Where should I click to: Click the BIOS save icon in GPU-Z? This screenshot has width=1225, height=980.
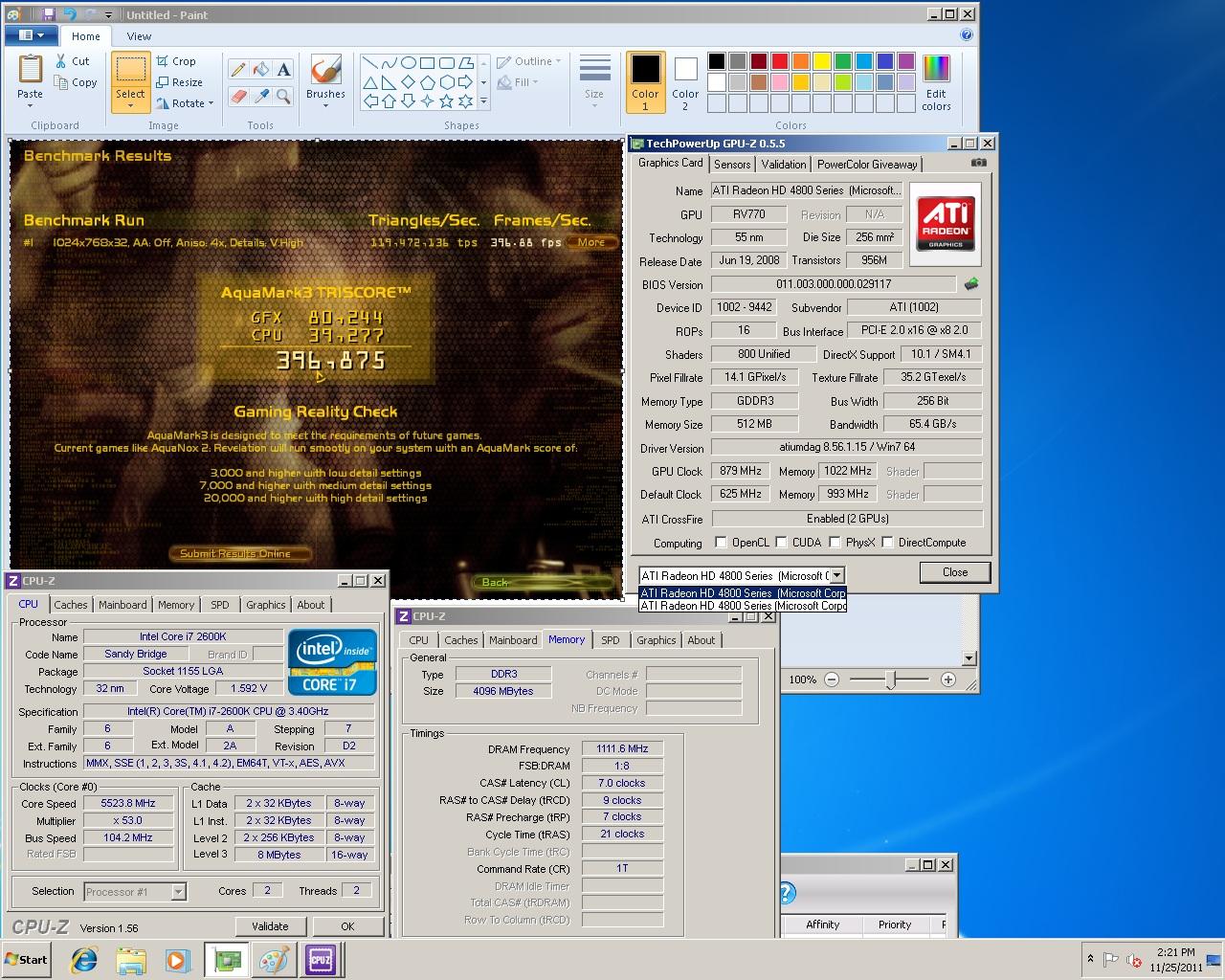click(x=971, y=284)
